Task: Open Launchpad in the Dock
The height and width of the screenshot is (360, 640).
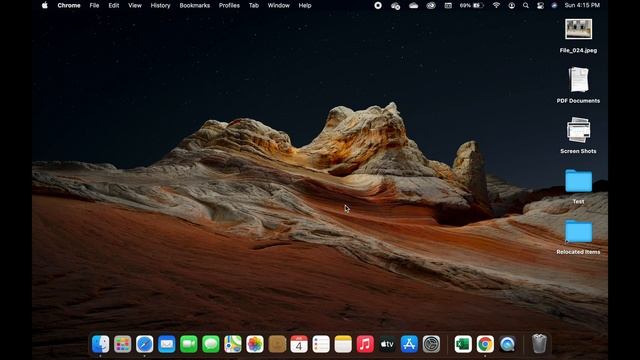Action: 122,344
